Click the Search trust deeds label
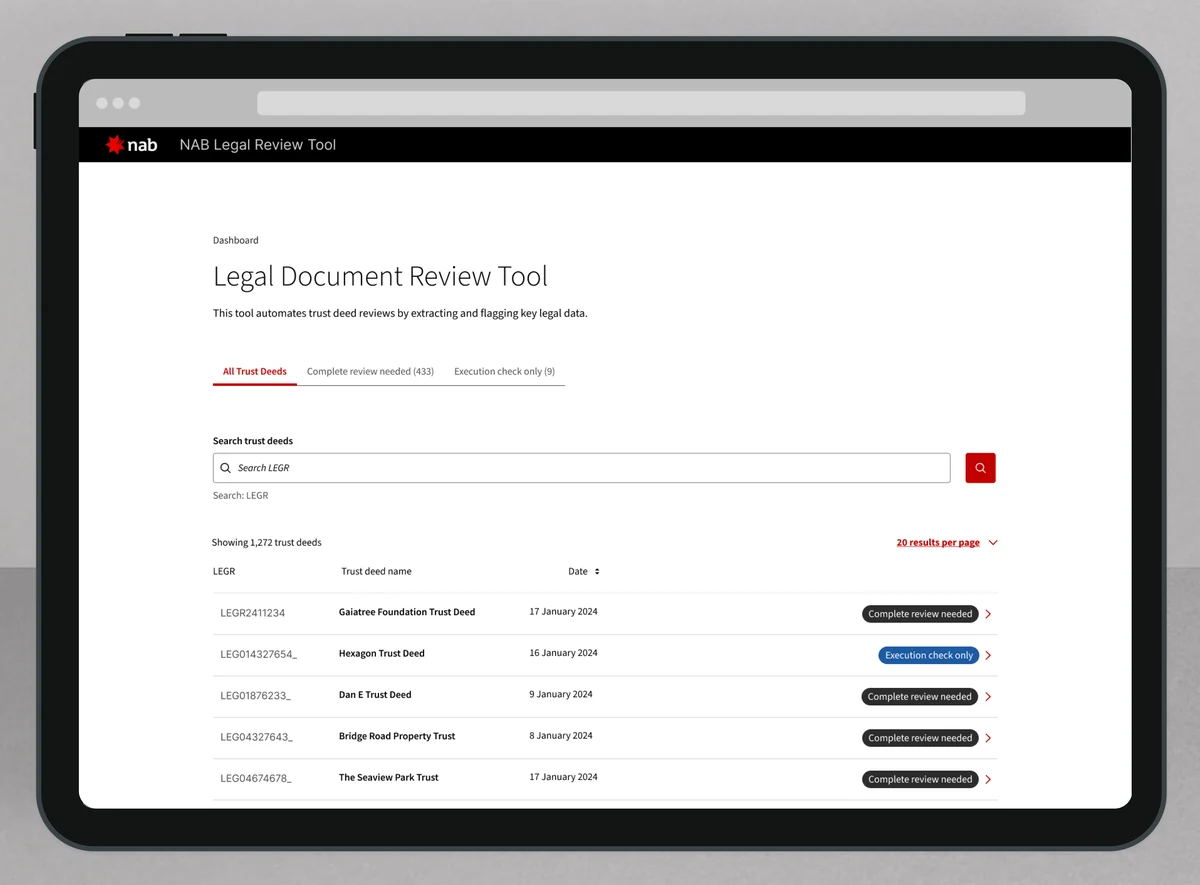Viewport: 1200px width, 885px height. [253, 441]
